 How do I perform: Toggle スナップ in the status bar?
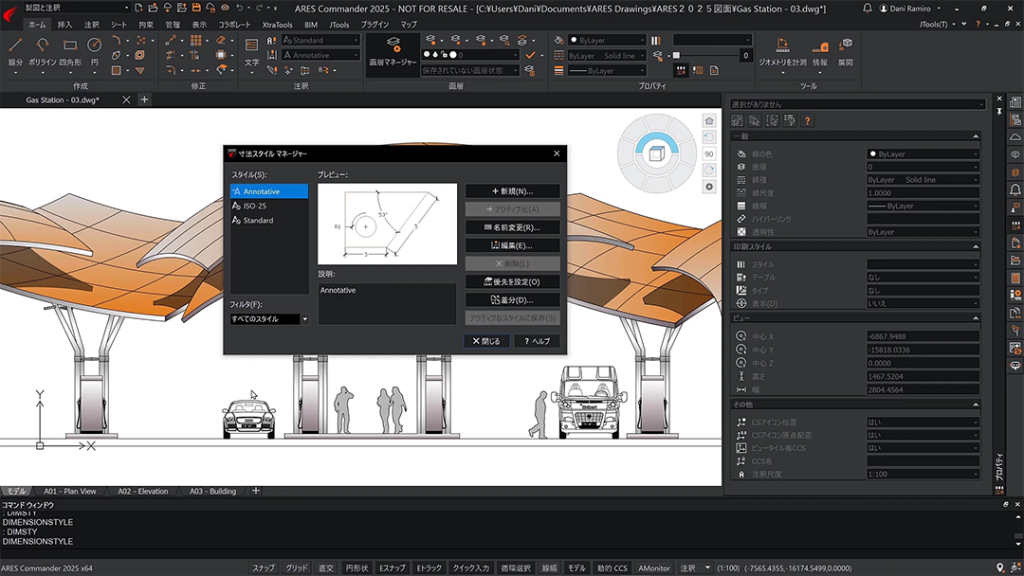tap(263, 568)
